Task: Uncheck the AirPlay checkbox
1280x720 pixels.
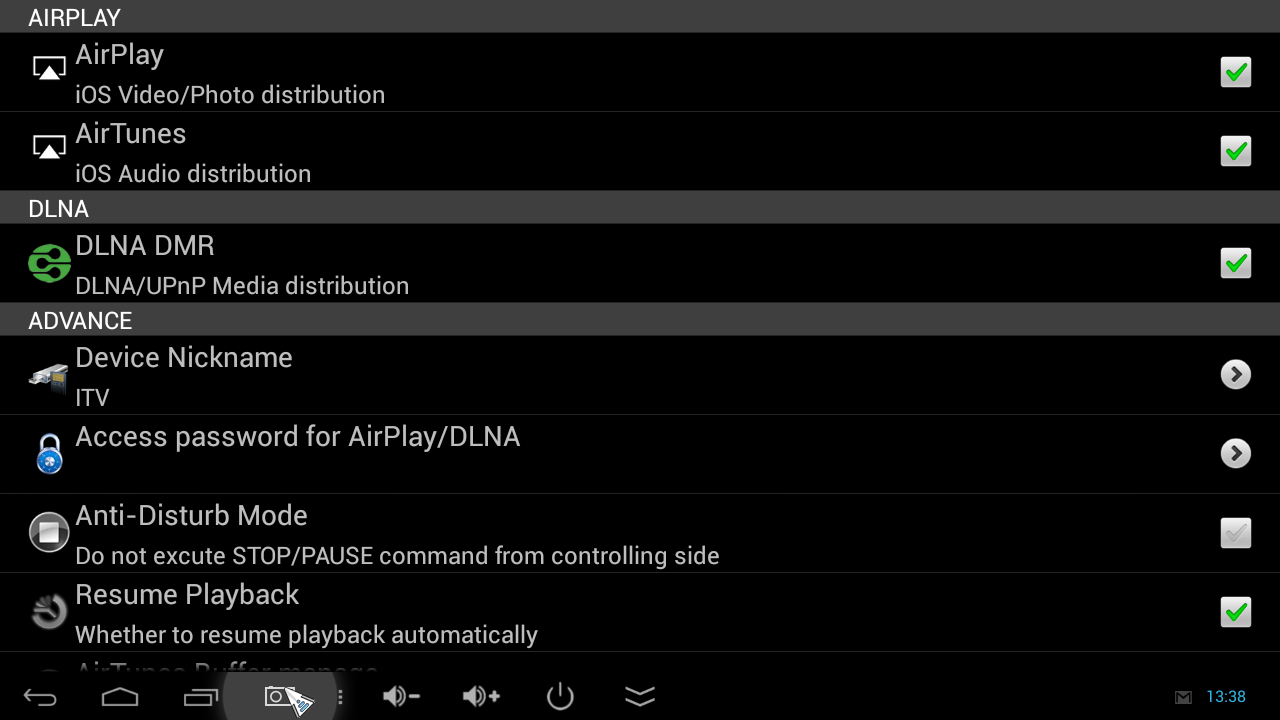Action: pyautogui.click(x=1236, y=72)
